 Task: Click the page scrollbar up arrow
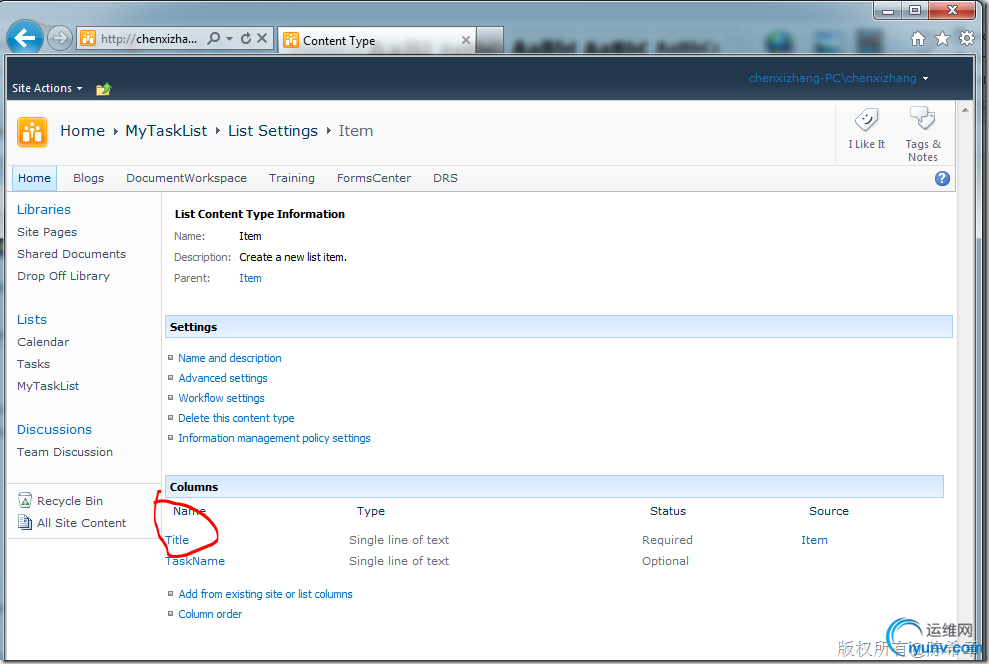tap(965, 110)
